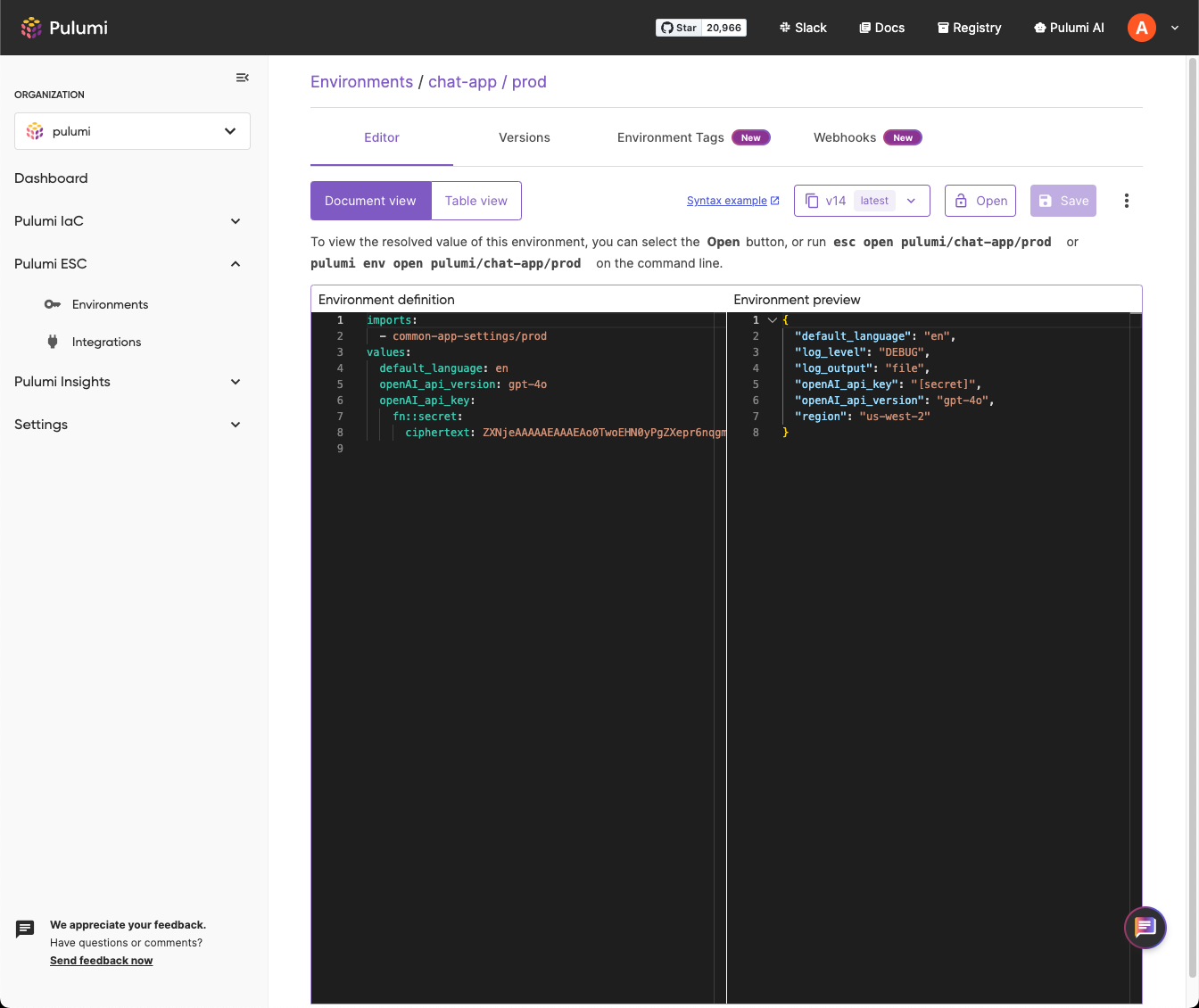
Task: Open Pulumi AI from the header
Action: 1069,28
